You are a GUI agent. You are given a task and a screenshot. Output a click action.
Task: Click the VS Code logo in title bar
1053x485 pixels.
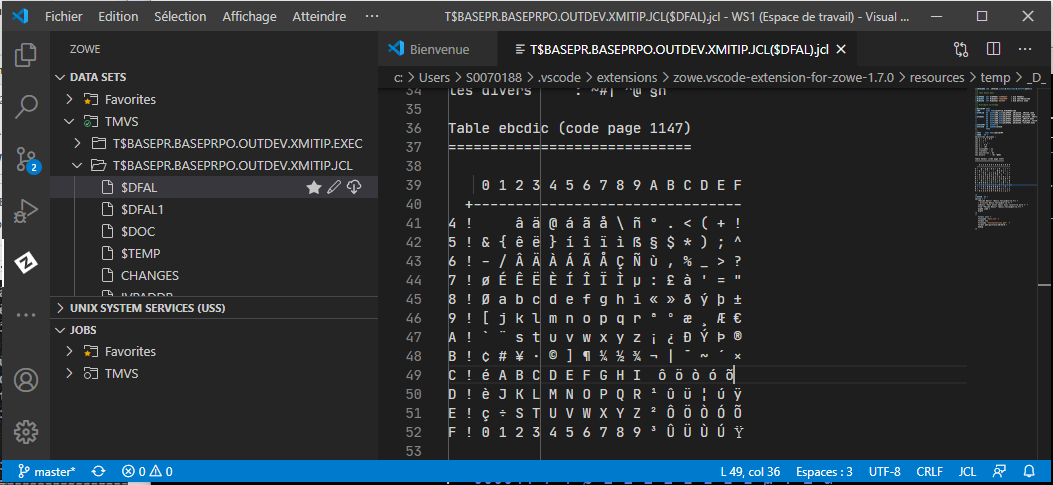[x=19, y=16]
